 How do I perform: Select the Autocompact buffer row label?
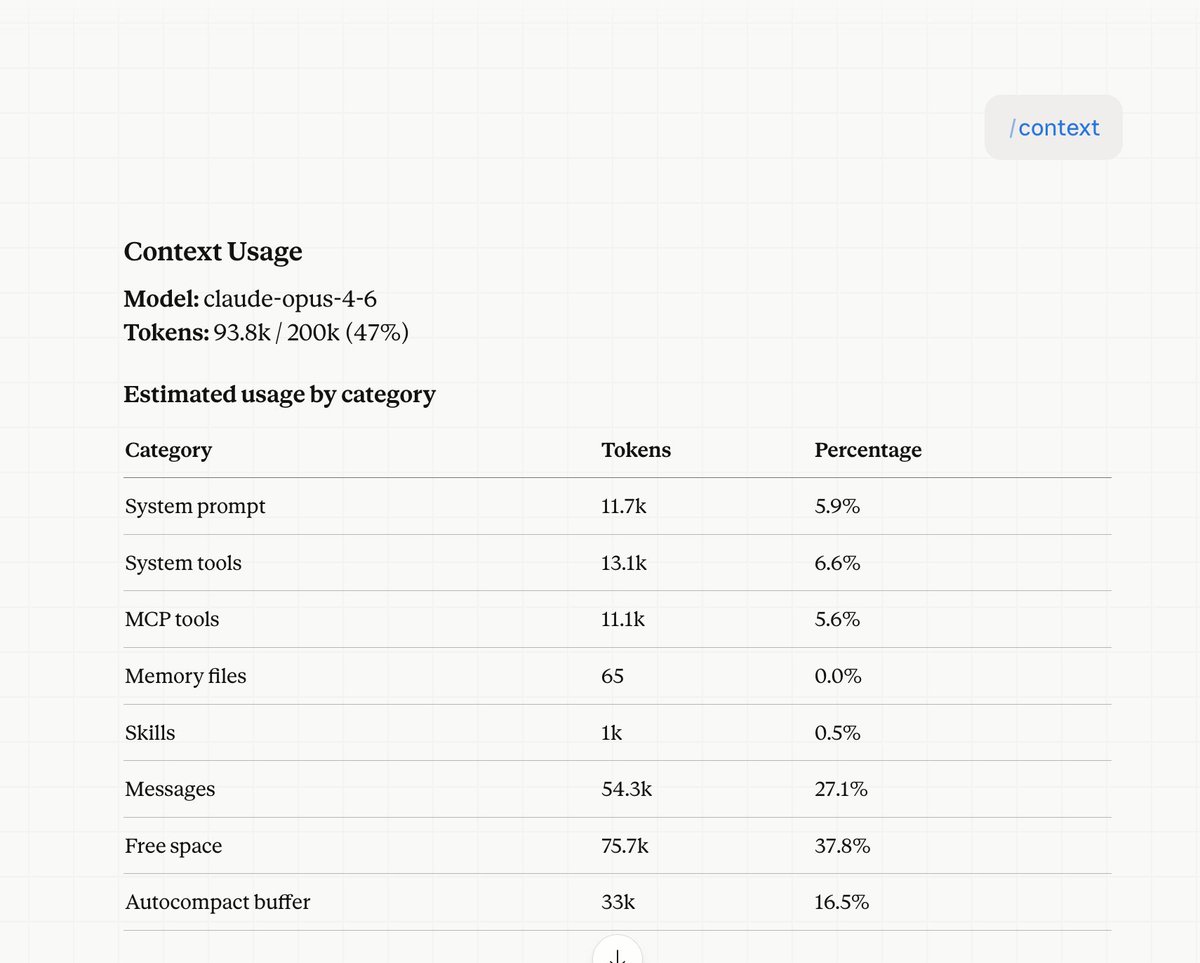[x=217, y=902]
